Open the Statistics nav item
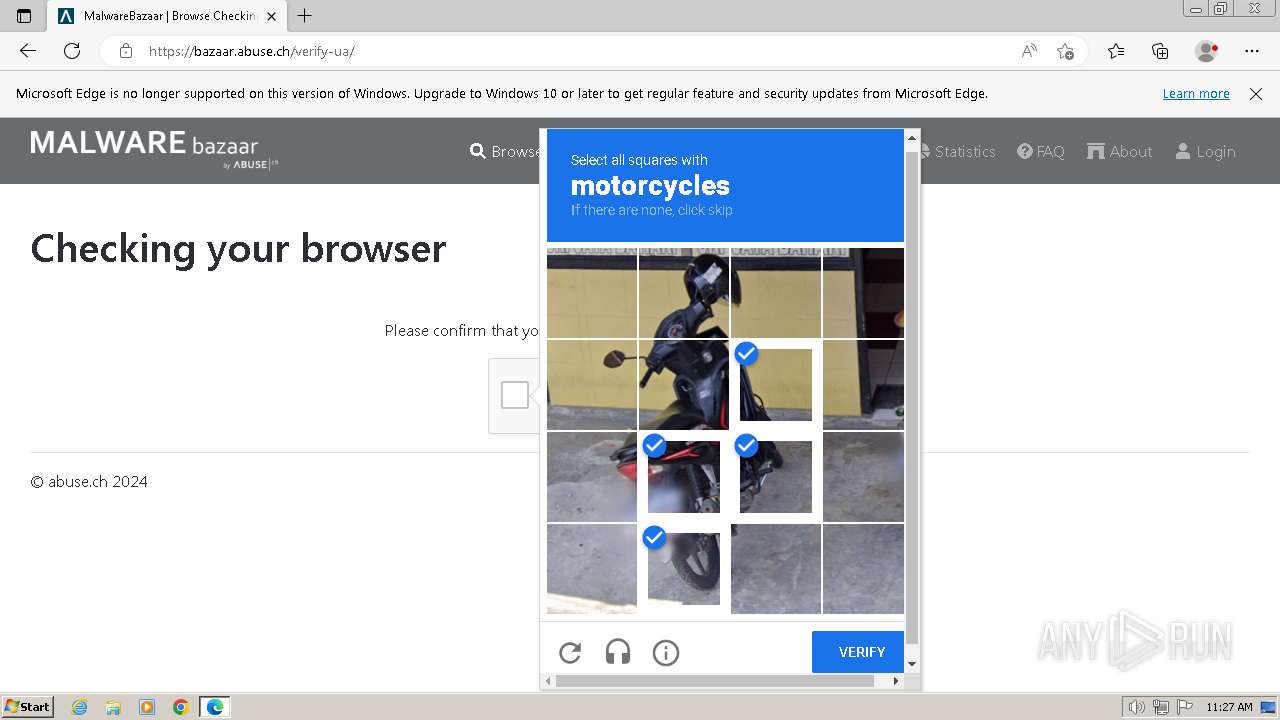 click(x=957, y=151)
